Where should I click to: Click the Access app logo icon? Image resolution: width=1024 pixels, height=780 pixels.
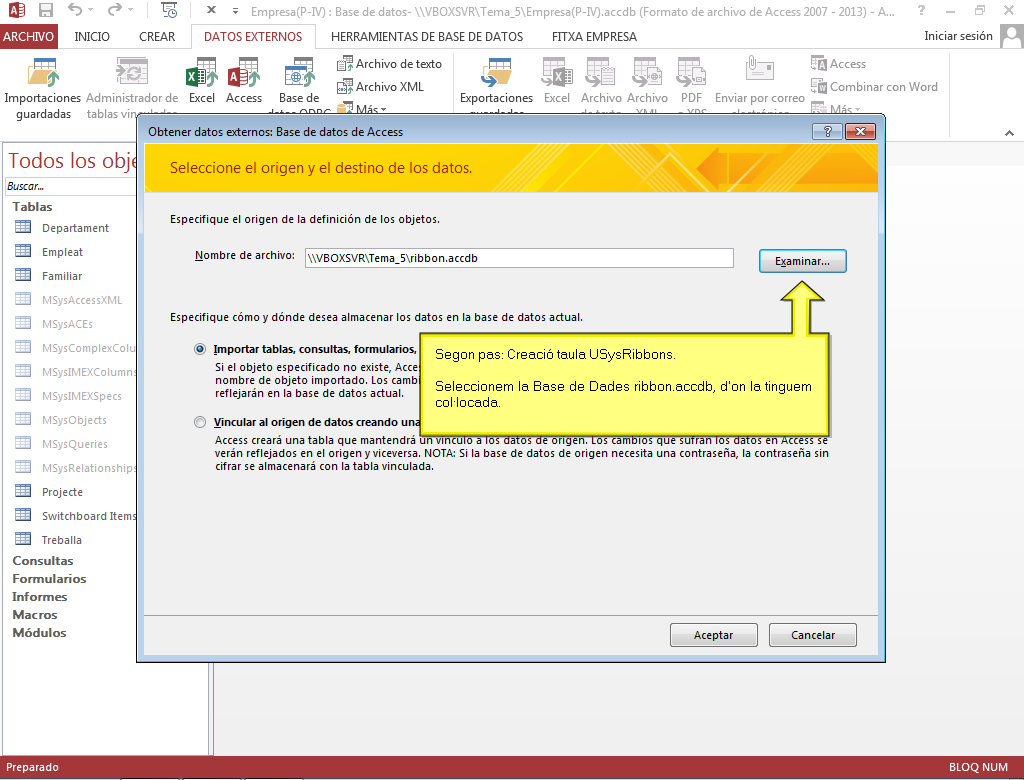pos(17,10)
